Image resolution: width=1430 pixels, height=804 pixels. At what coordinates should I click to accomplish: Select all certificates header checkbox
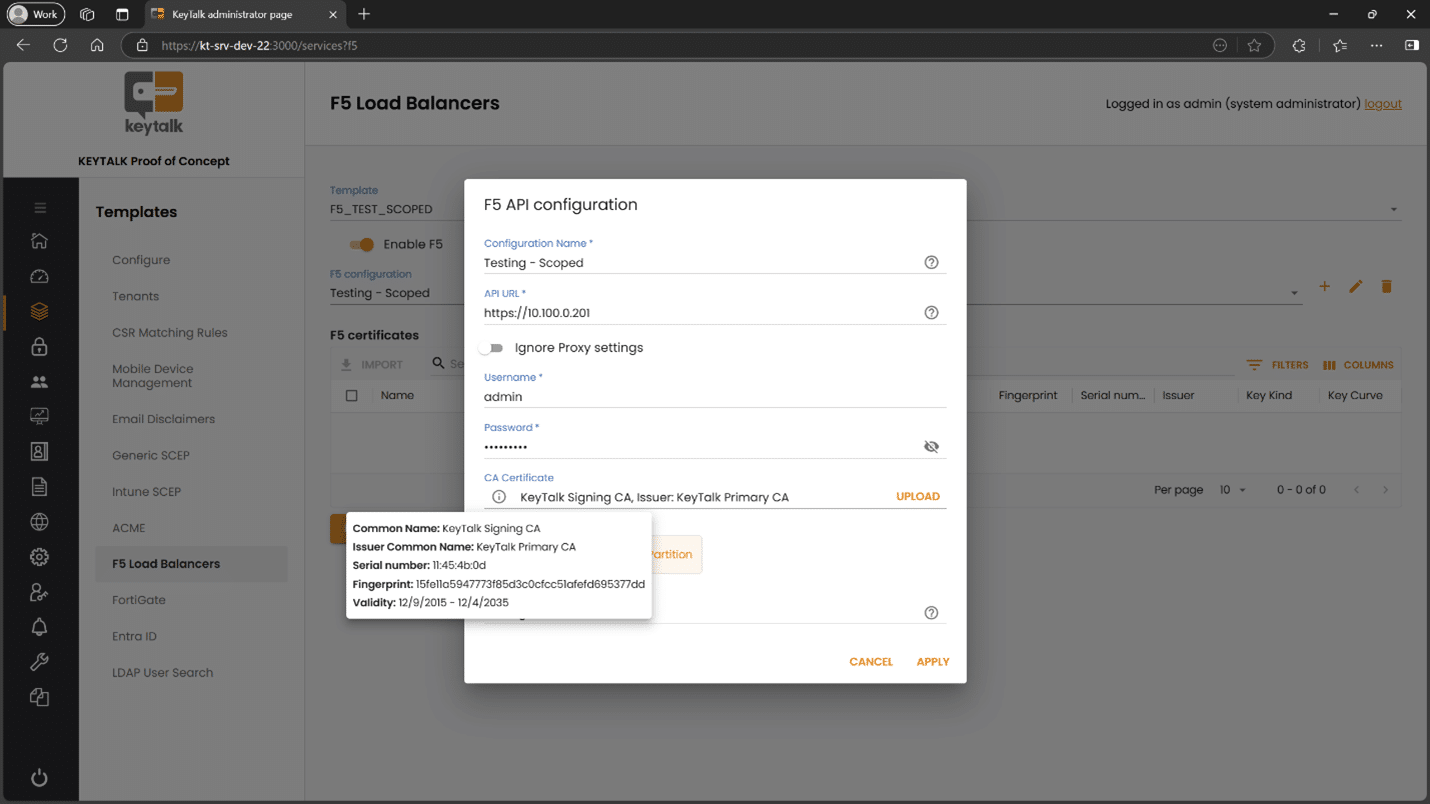point(351,396)
